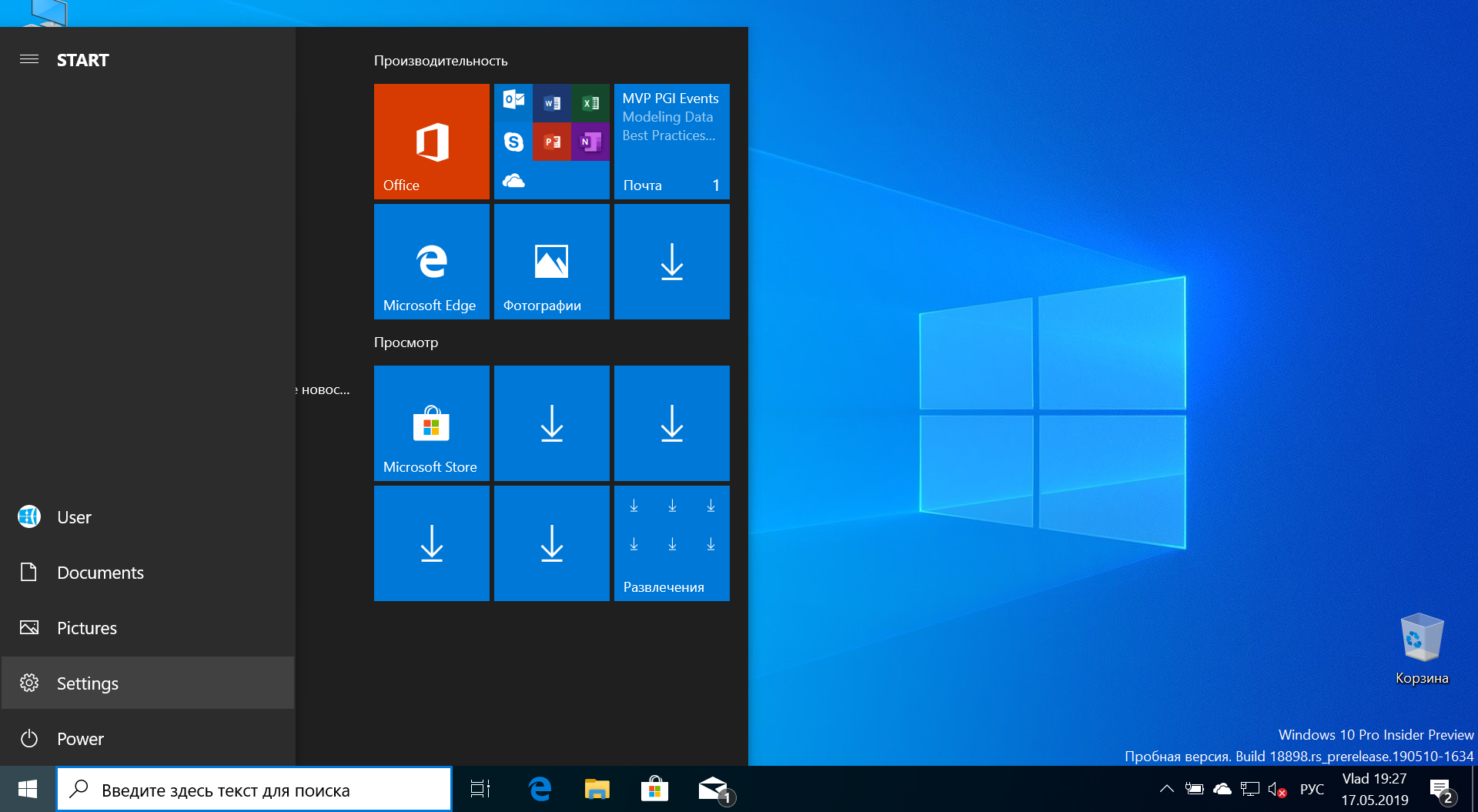Launch Excel from the Office apps tile
This screenshot has height=812, width=1478.
click(590, 103)
